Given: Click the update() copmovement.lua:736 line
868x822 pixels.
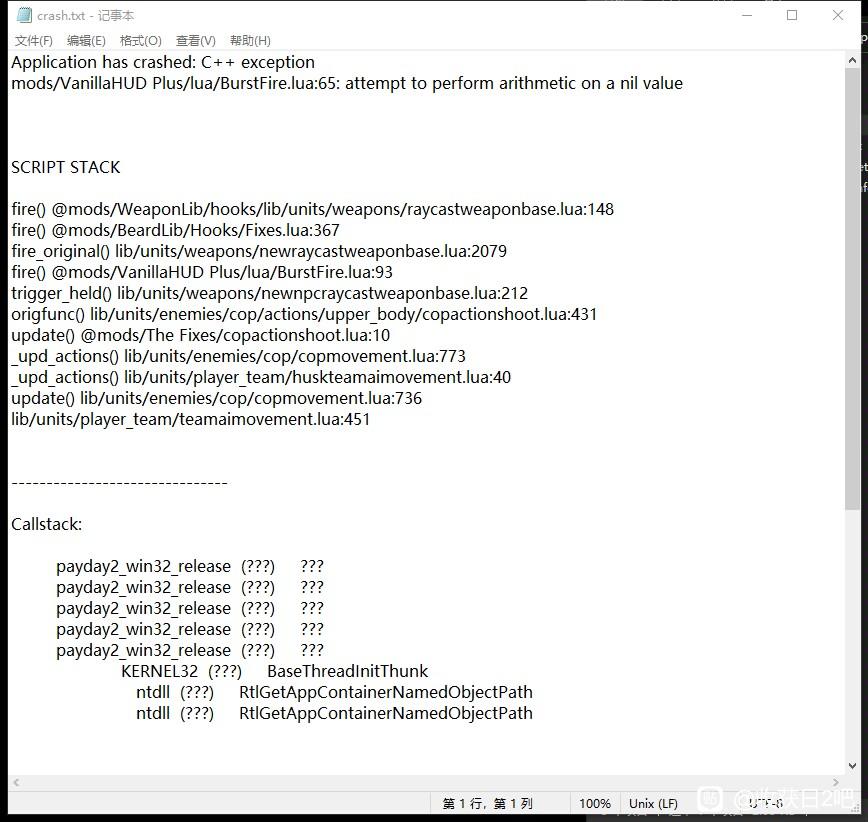Looking at the screenshot, I should coord(216,399).
